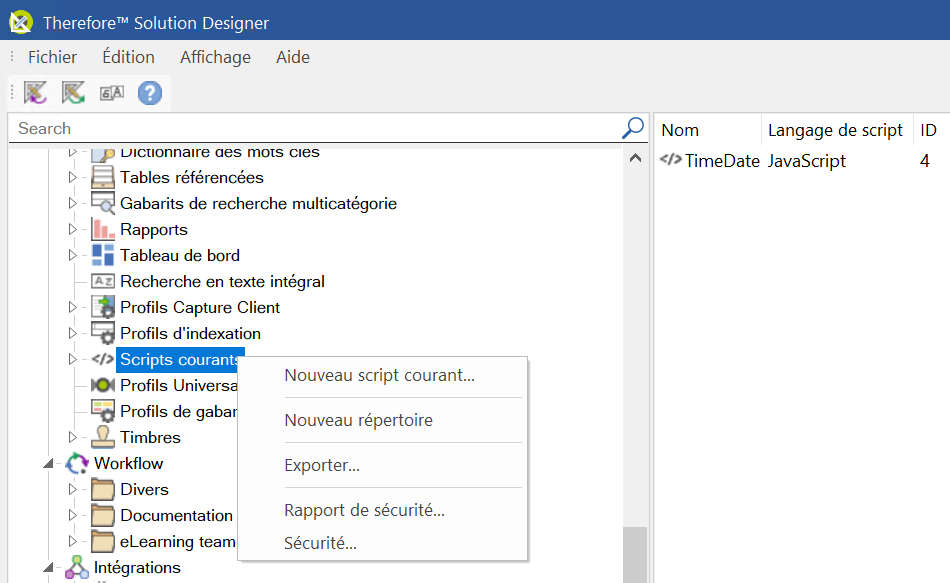950x583 pixels.
Task: Click the search magnifying glass icon
Action: 632,128
